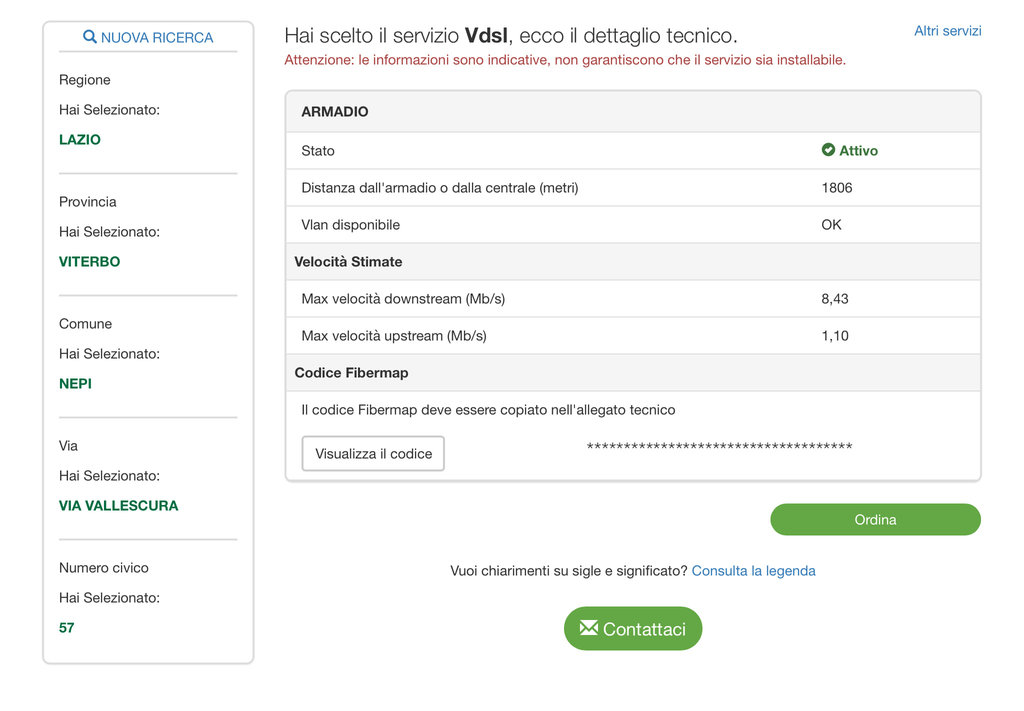1024x711 pixels.
Task: Click the green checkmark icon beside Attivo
Action: pos(828,150)
